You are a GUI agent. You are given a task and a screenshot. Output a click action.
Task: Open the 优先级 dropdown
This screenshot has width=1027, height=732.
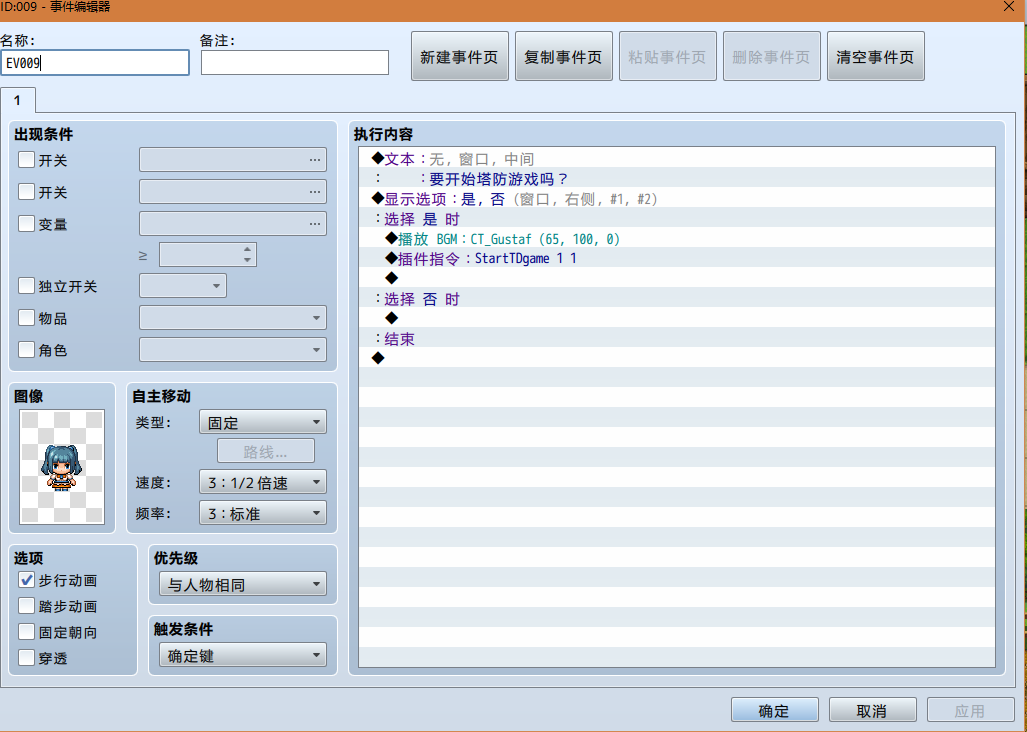243,584
